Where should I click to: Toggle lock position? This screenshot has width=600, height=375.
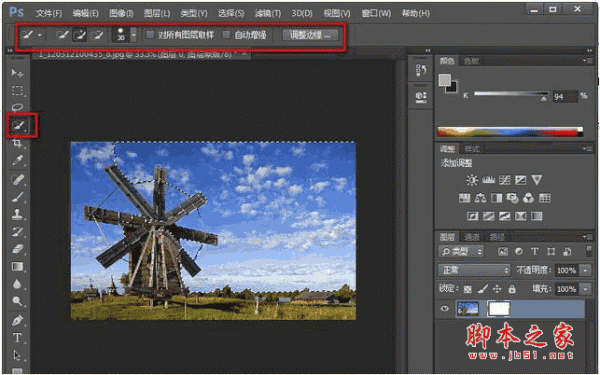(497, 289)
